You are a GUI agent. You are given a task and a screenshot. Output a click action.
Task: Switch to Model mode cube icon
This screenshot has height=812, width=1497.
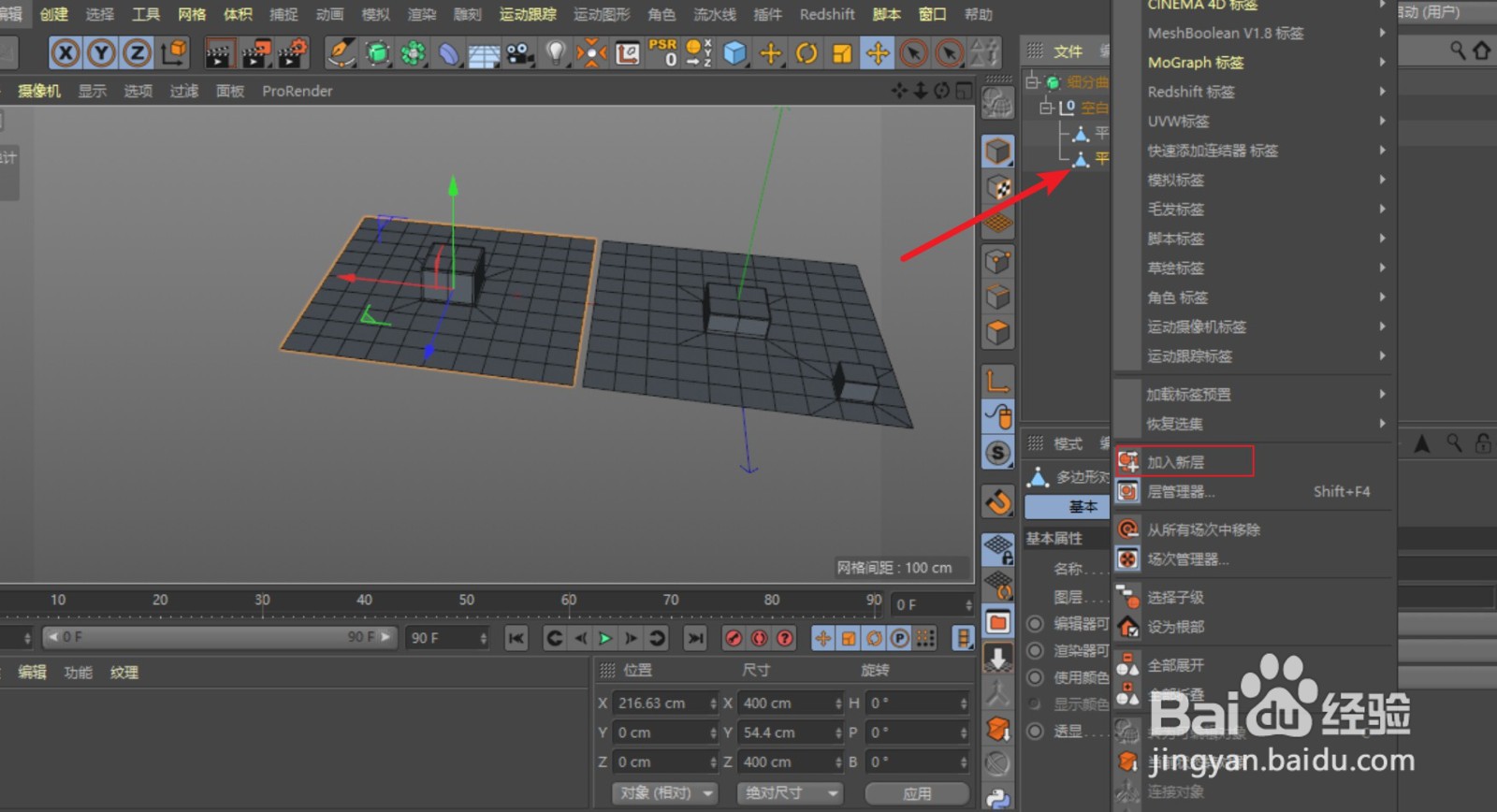click(x=998, y=152)
